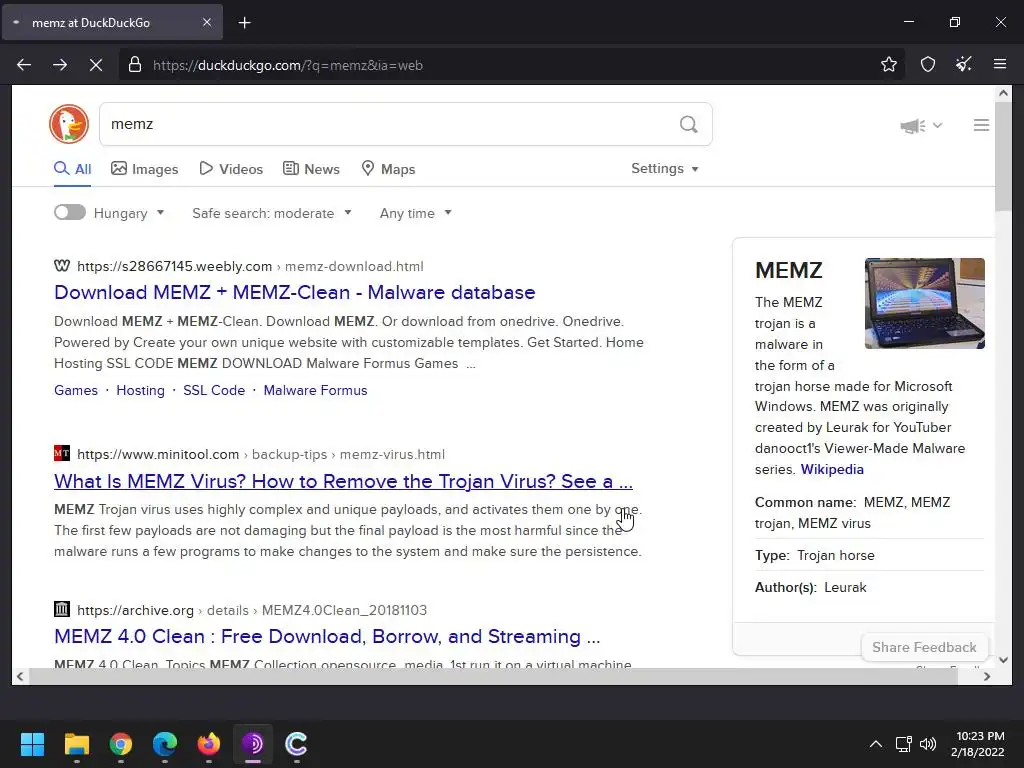Switch to the News tab
Image resolution: width=1024 pixels, height=768 pixels.
312,169
